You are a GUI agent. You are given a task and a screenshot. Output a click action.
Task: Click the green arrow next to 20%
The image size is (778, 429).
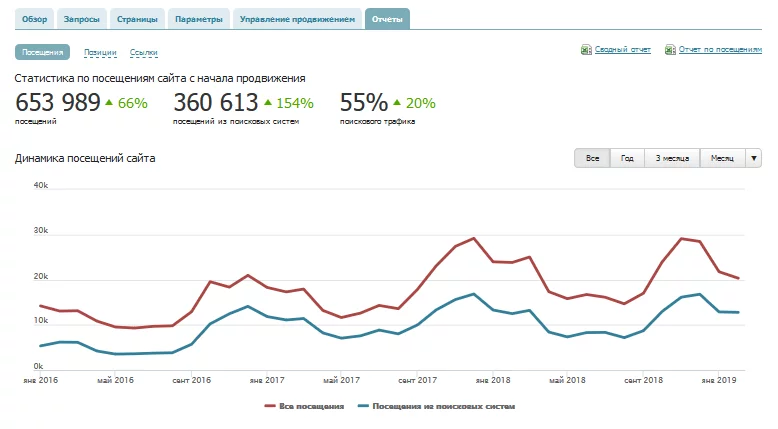397,102
